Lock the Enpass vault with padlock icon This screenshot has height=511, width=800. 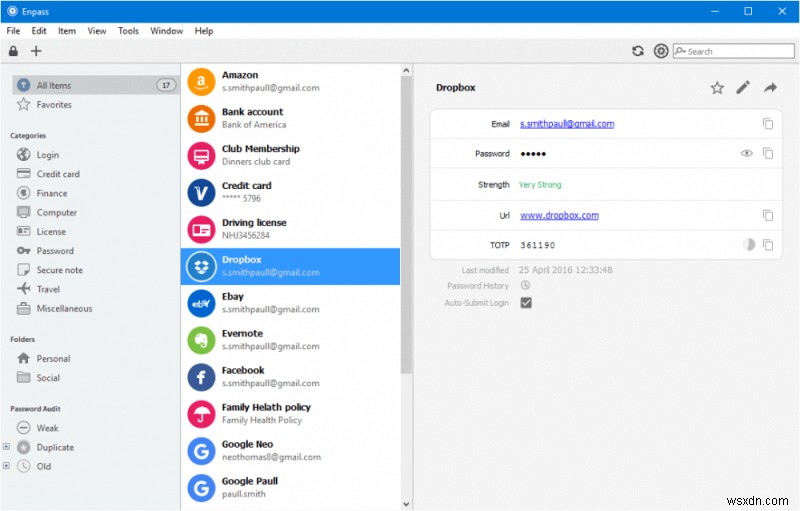tap(13, 51)
